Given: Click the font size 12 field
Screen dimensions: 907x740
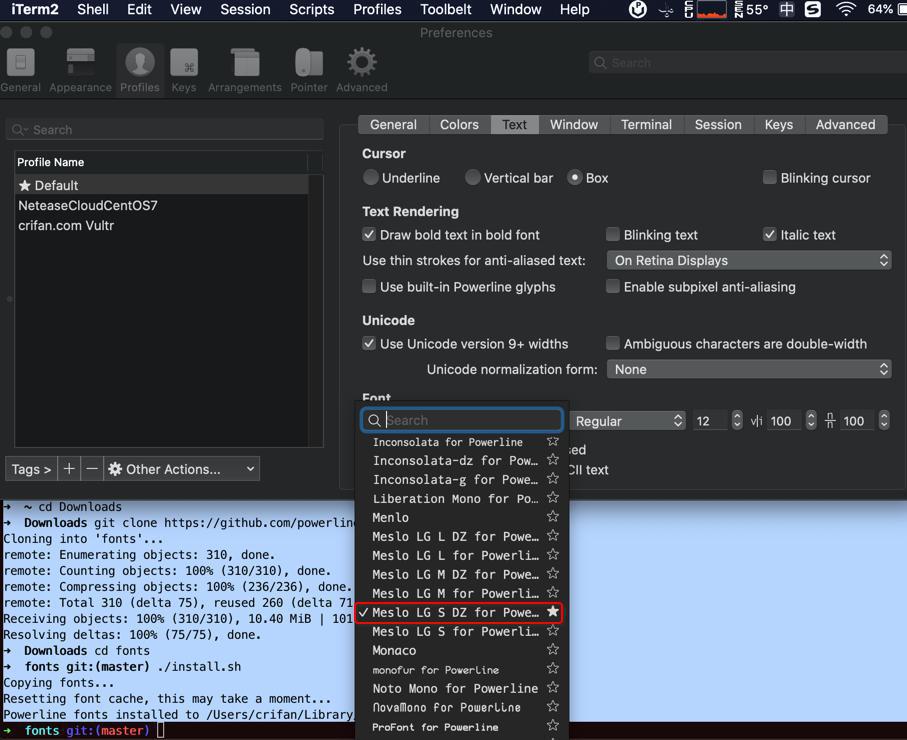Looking at the screenshot, I should point(711,421).
